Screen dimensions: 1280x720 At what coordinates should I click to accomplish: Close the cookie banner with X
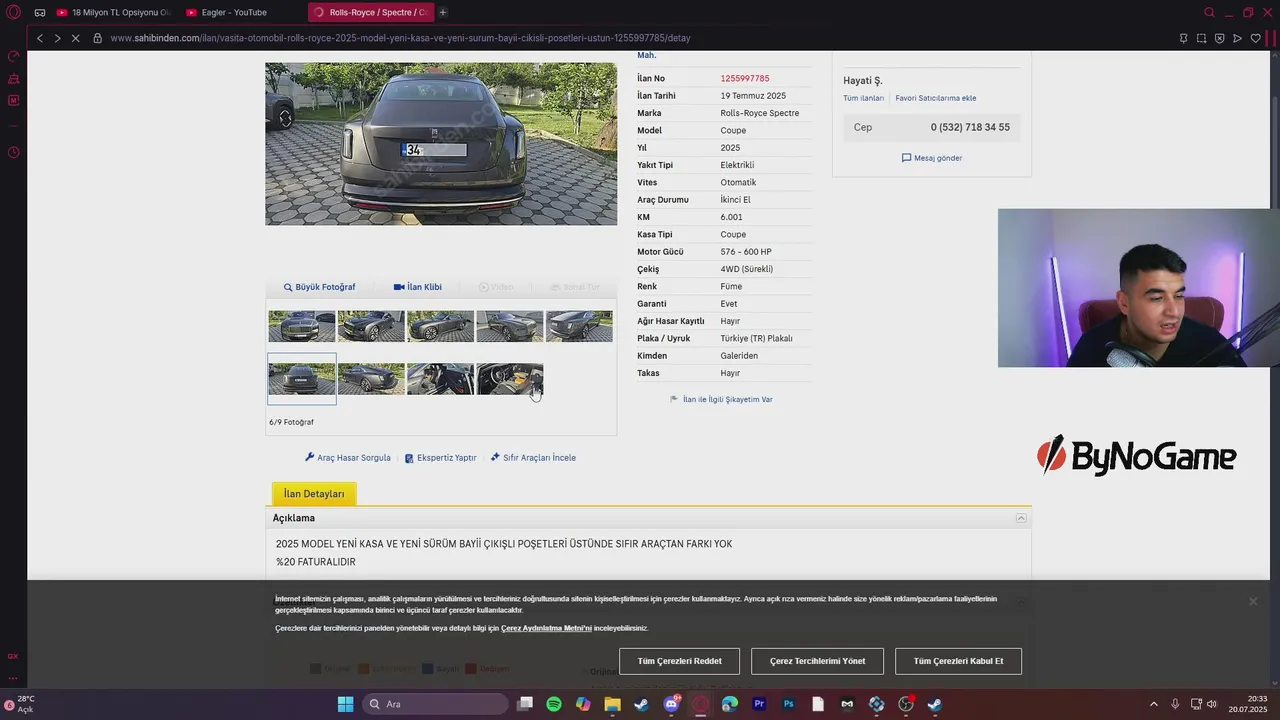pyautogui.click(x=1253, y=601)
